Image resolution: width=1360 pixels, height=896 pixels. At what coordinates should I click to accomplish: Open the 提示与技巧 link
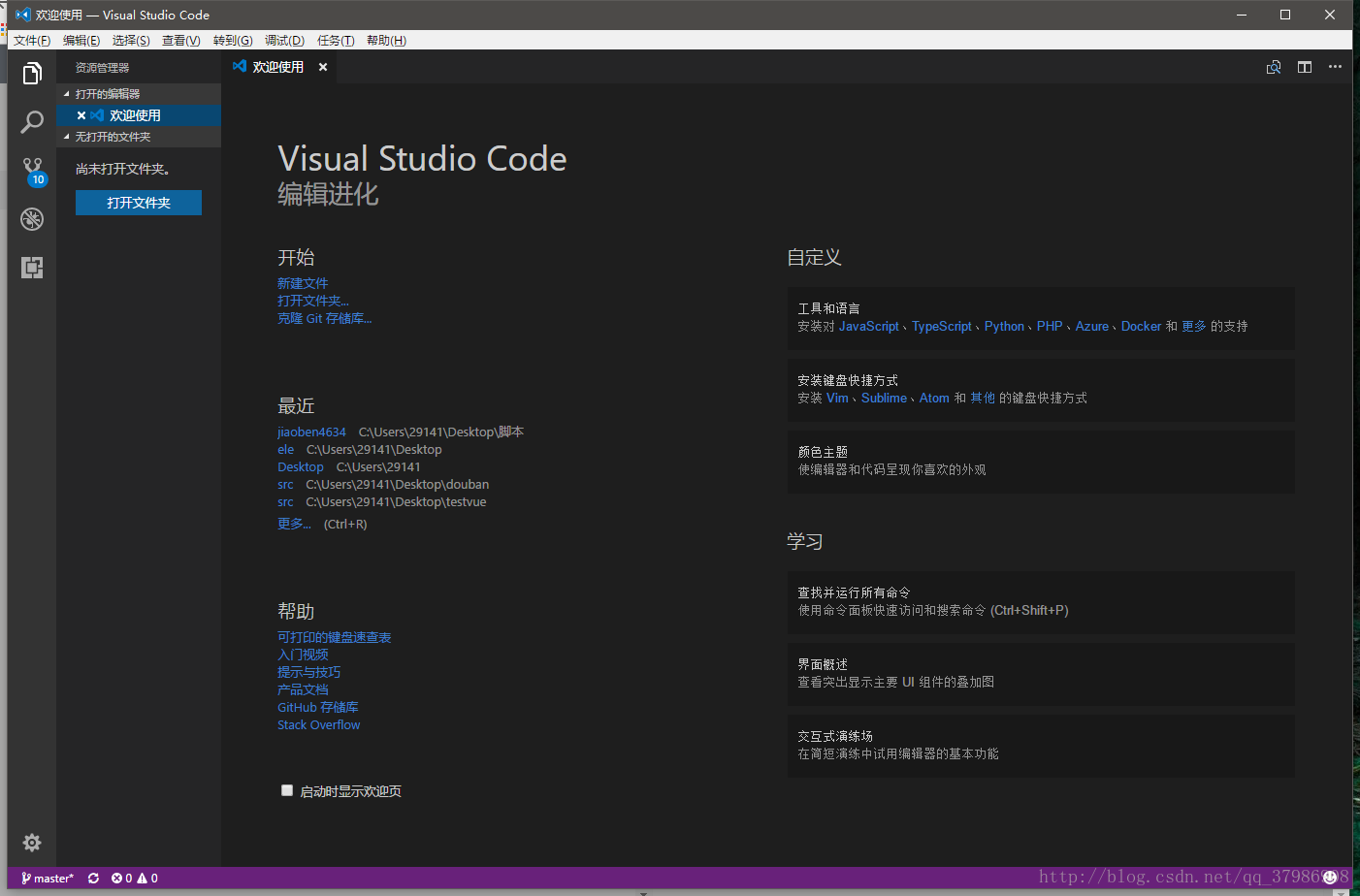(309, 672)
